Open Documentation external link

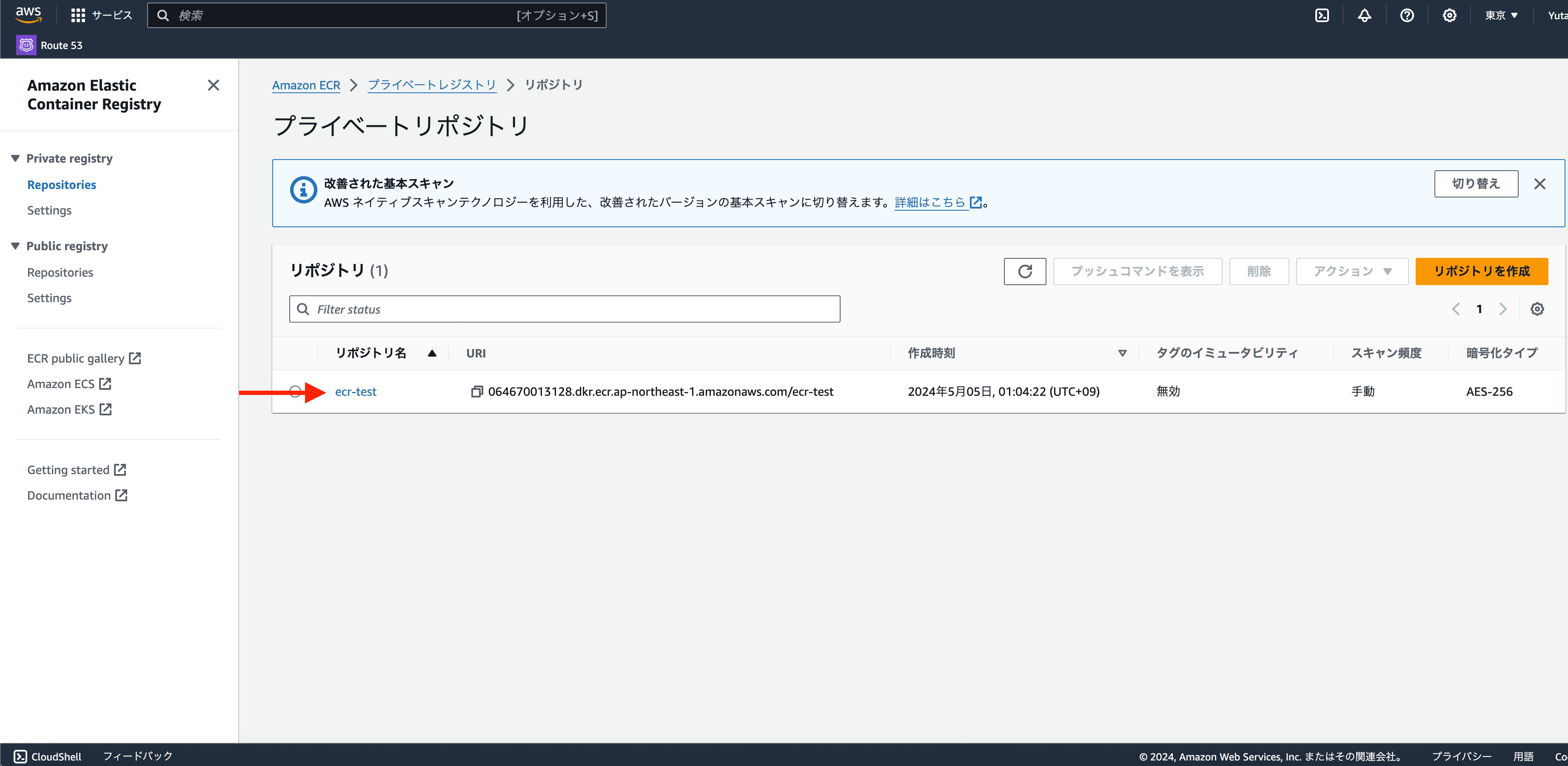(x=77, y=495)
